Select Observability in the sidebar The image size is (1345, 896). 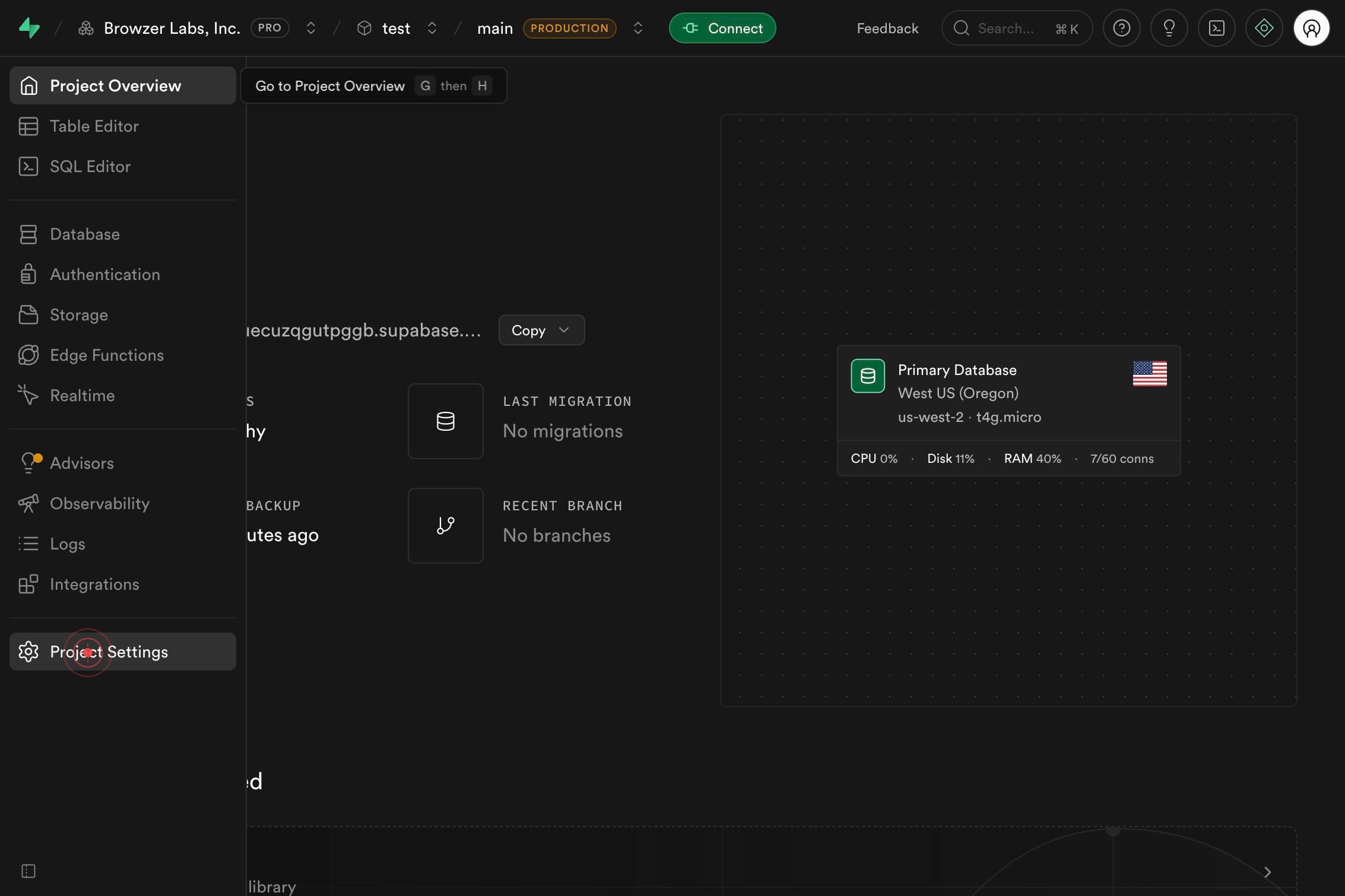[x=123, y=503]
